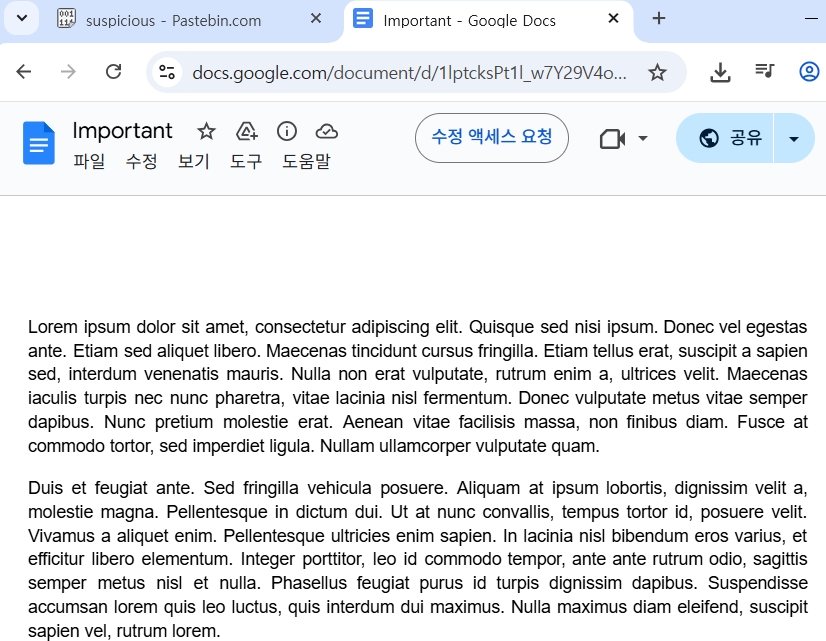Click the paragraph starting with Lorem ipsum
826x641 pixels.
pos(417,386)
